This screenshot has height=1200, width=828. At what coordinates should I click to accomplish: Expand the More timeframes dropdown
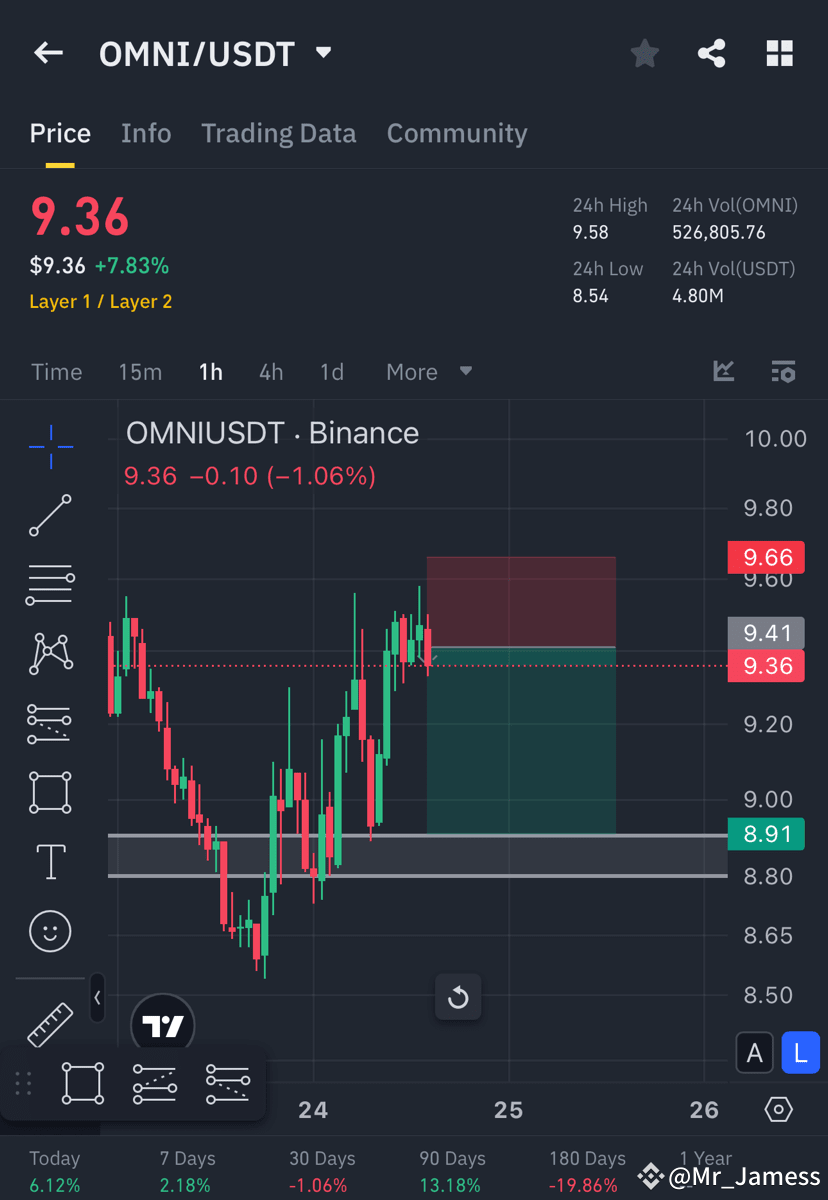tap(428, 371)
